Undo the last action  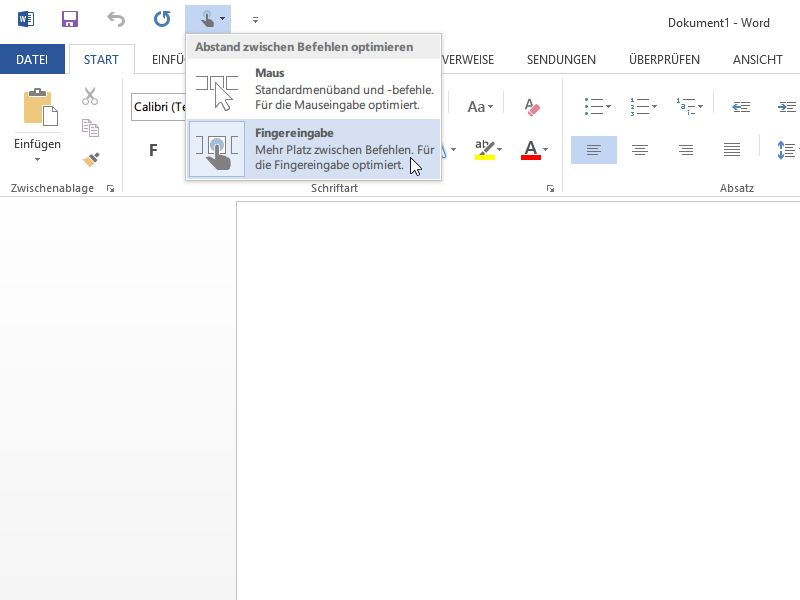[x=116, y=19]
